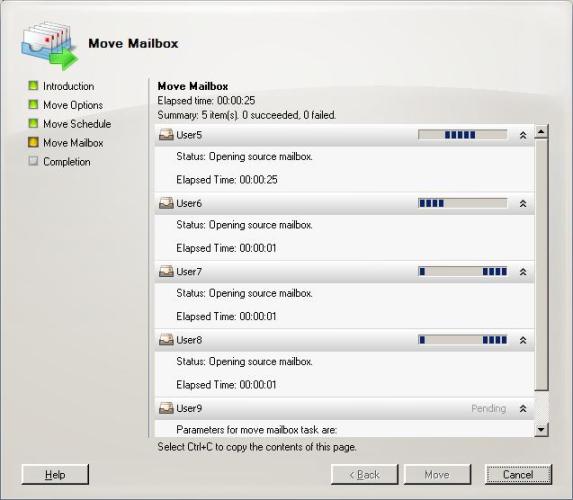
Task: Select the Move Schedule wizard step
Action: (77, 124)
